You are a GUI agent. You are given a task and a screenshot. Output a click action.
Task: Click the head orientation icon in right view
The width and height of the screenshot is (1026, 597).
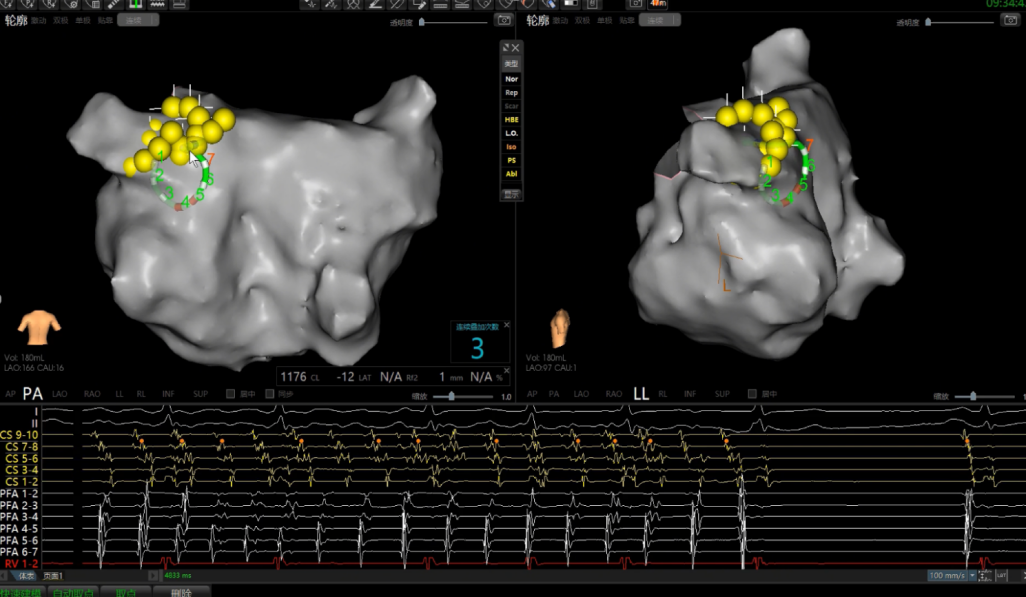[561, 328]
